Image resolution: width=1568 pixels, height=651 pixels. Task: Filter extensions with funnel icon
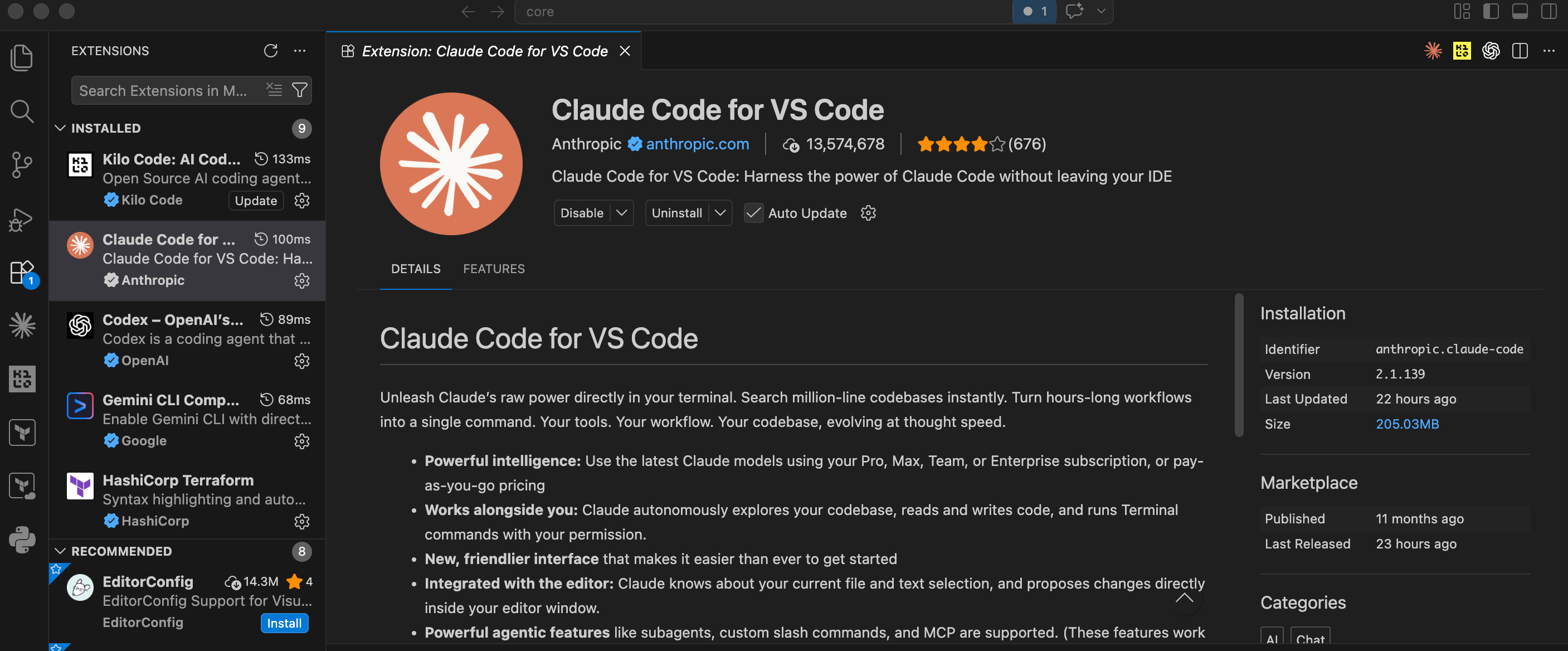pos(299,90)
